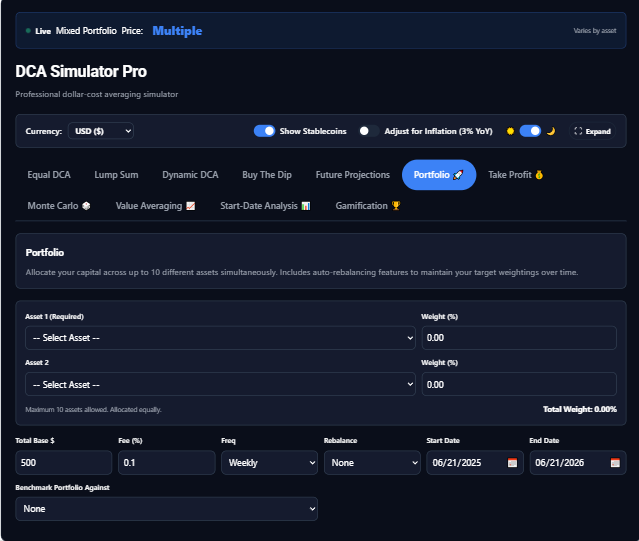The width and height of the screenshot is (639, 541).
Task: Select the active Portfolio tab
Action: point(439,175)
